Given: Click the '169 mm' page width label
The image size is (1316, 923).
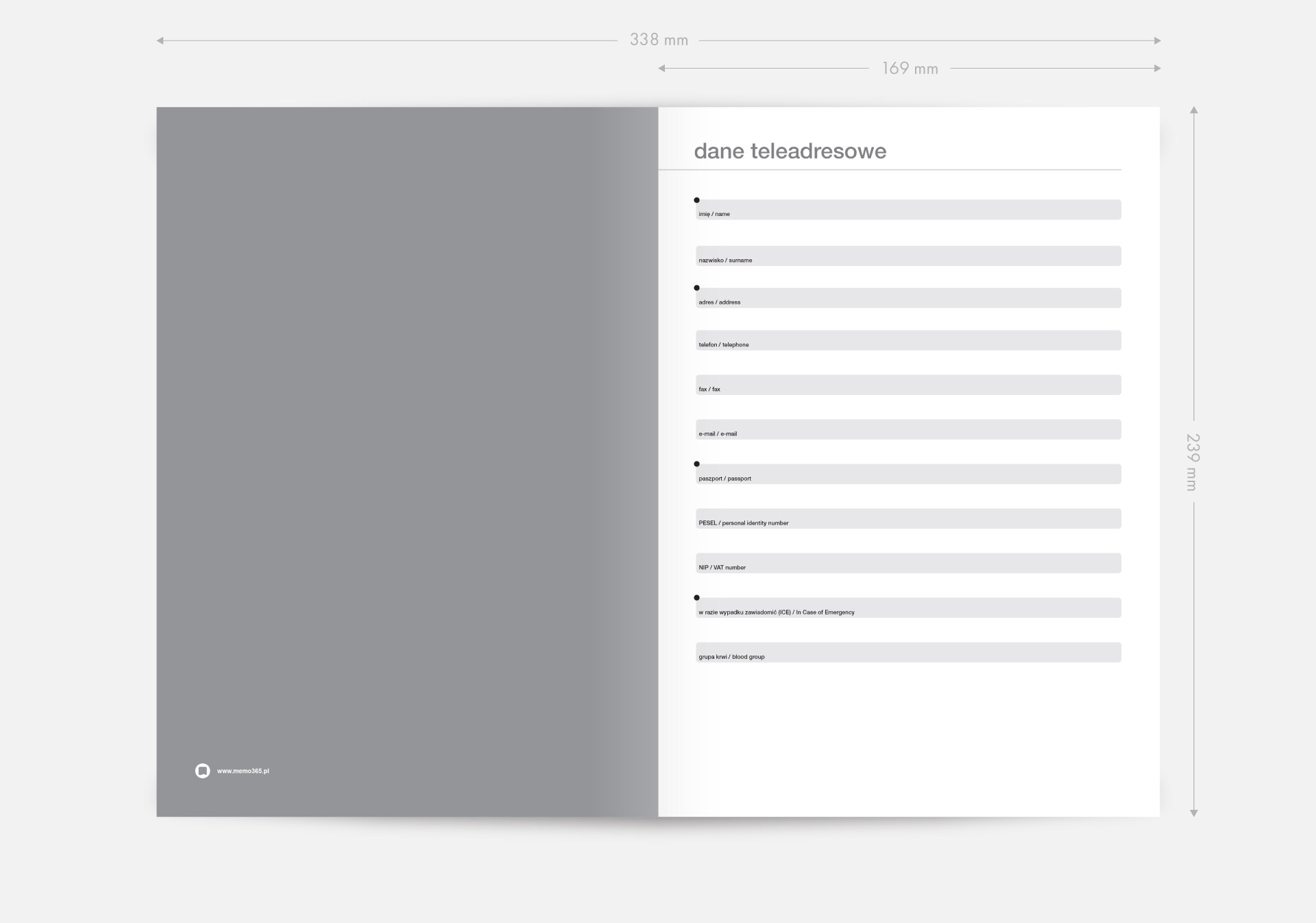Looking at the screenshot, I should click(910, 69).
